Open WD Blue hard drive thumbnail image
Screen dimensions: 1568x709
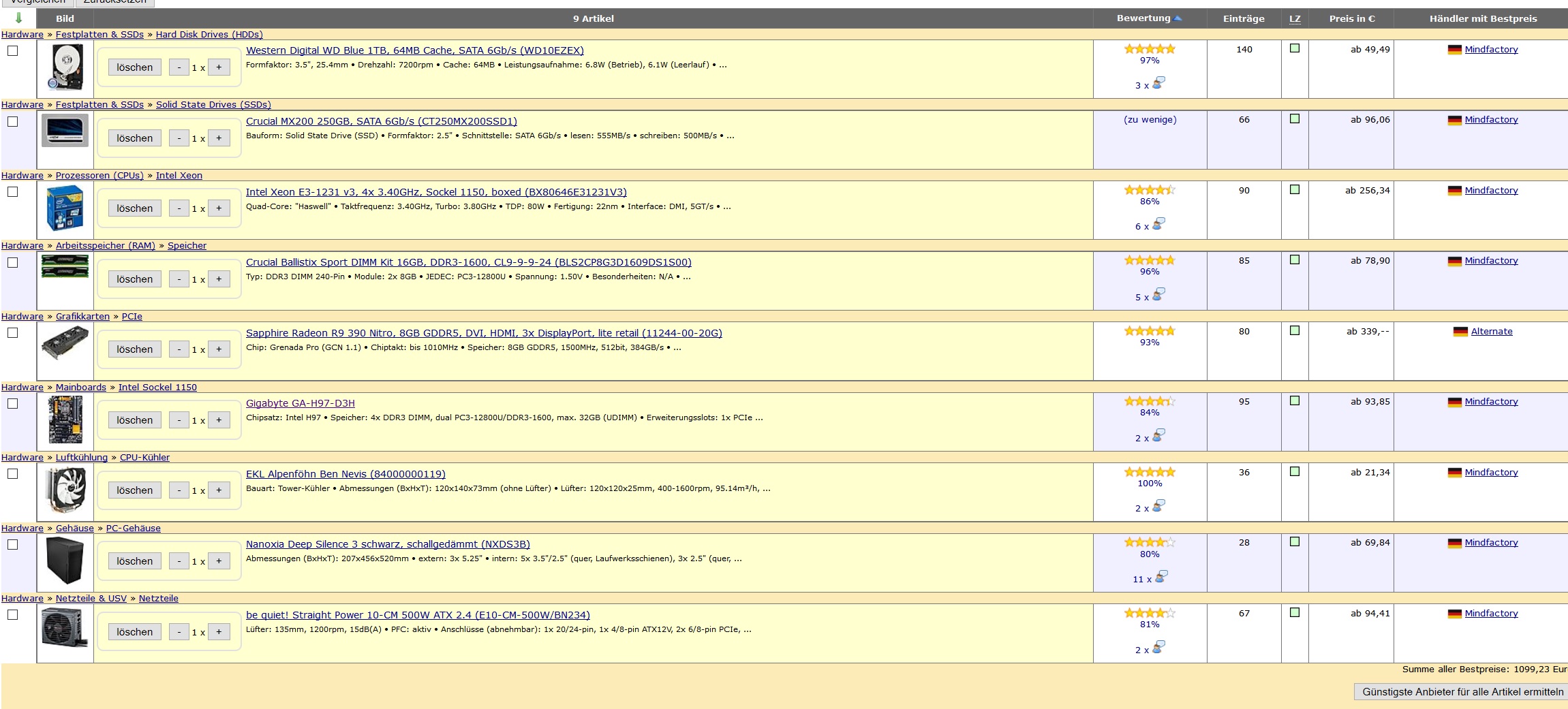click(x=65, y=67)
